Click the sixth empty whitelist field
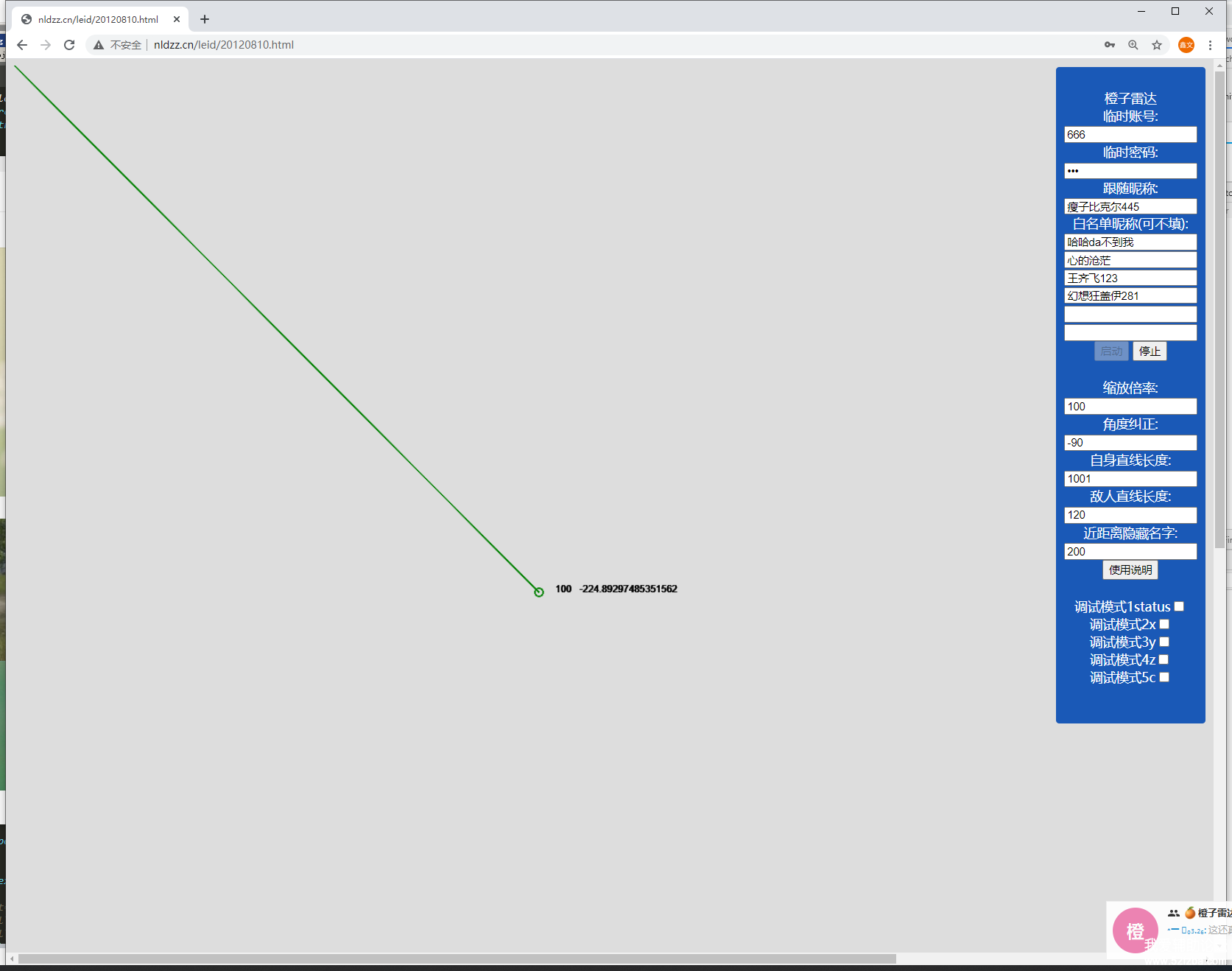The image size is (1232, 971). [x=1130, y=333]
